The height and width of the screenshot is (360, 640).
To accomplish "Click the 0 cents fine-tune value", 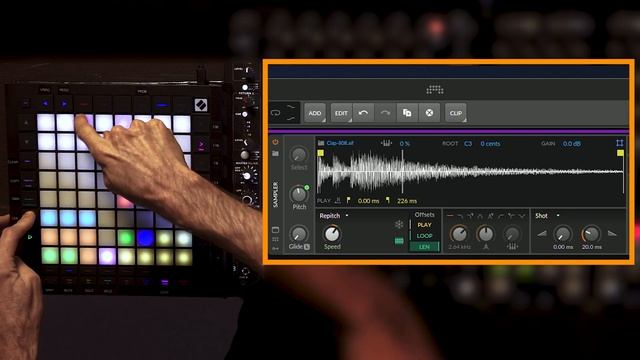I will point(490,144).
